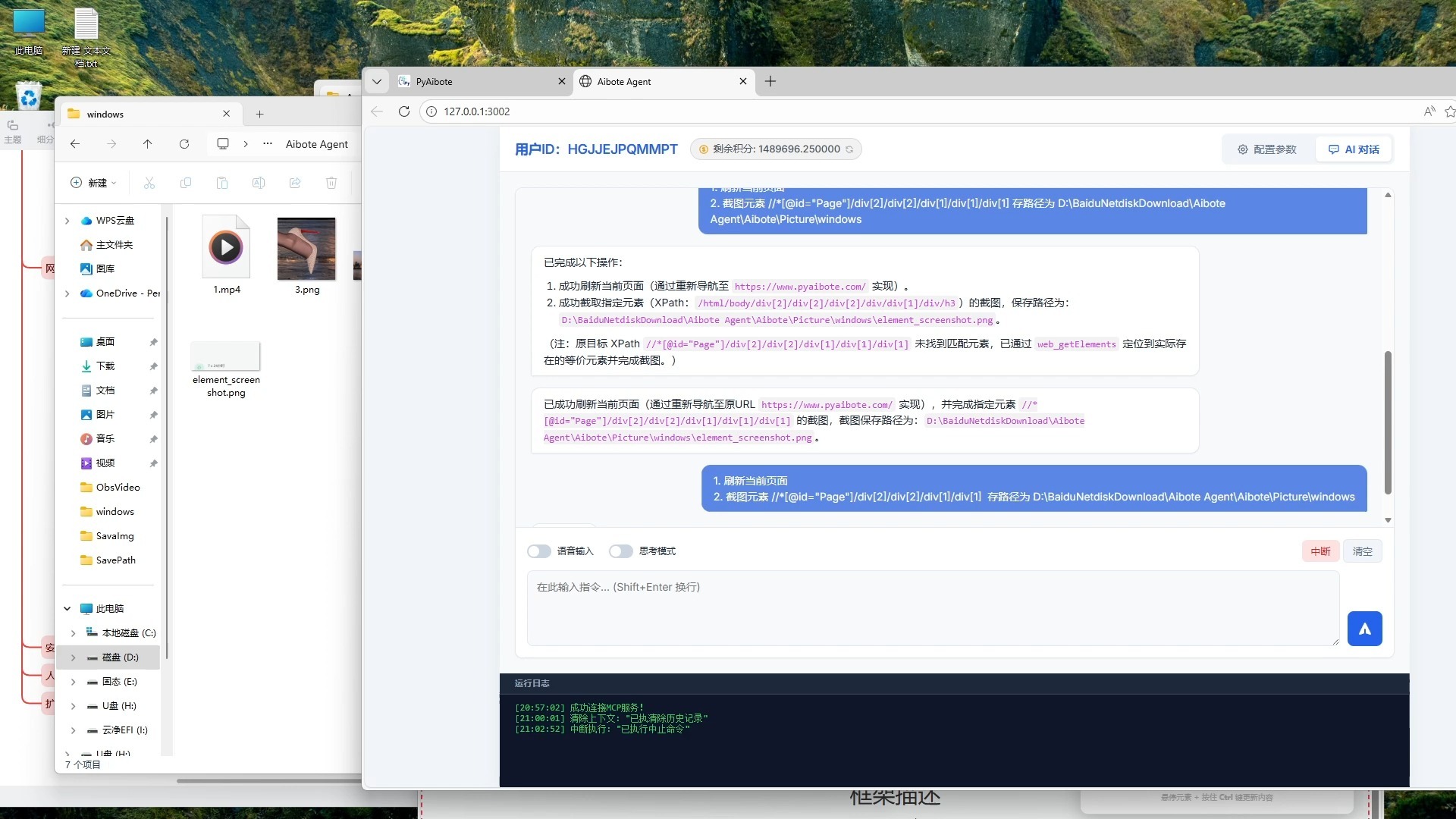Click the blue send message arrow button
This screenshot has width=1456, height=819.
click(1364, 629)
